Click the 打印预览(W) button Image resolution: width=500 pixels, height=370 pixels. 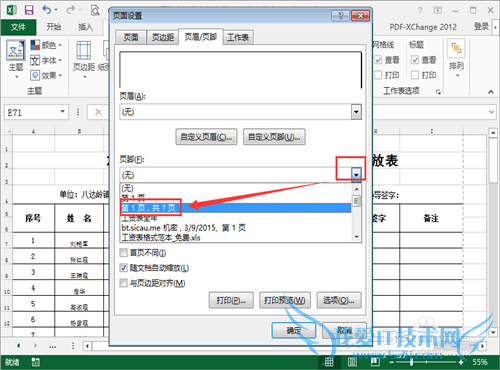(x=285, y=301)
